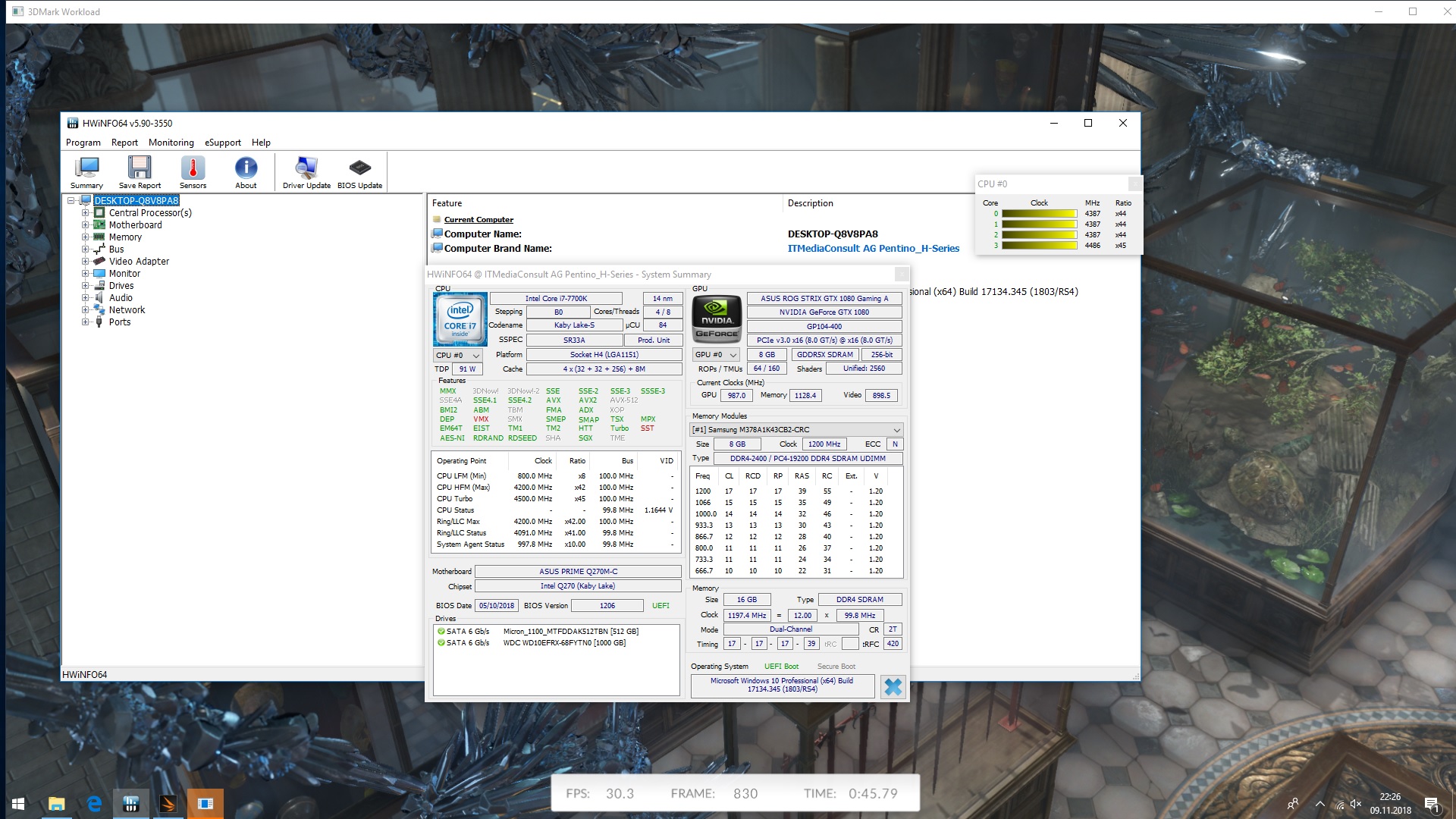1456x819 pixels.
Task: Expand the Central Processor(s) tree node
Action: [85, 213]
